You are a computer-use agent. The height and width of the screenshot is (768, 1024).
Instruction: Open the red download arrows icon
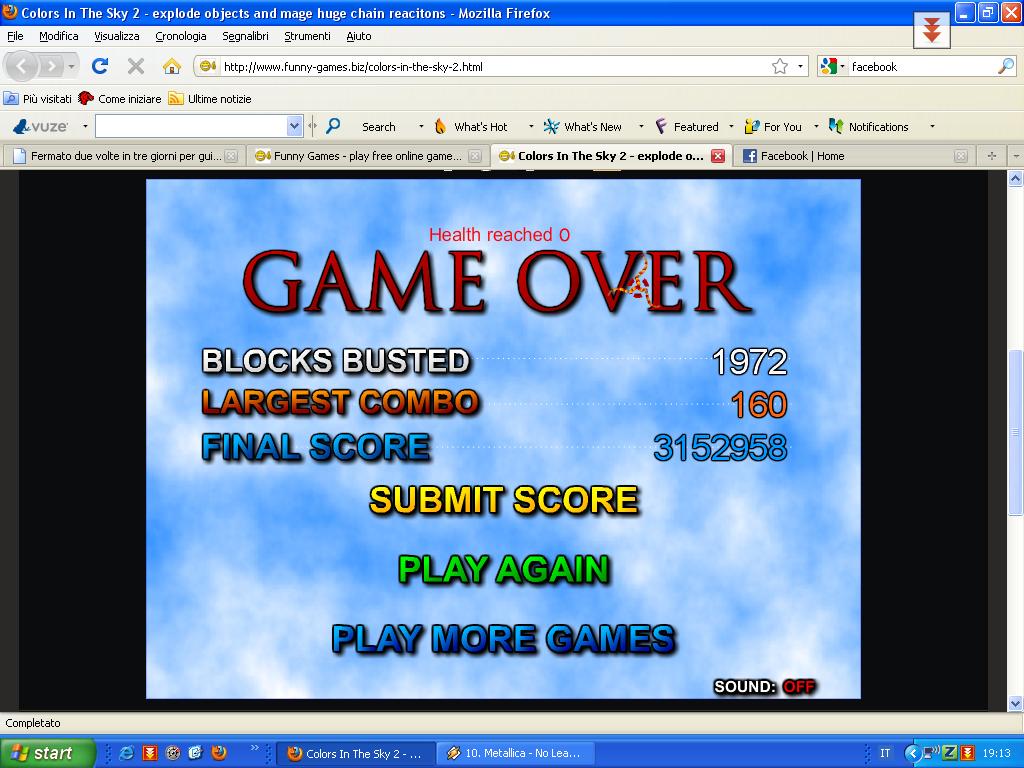(x=931, y=31)
